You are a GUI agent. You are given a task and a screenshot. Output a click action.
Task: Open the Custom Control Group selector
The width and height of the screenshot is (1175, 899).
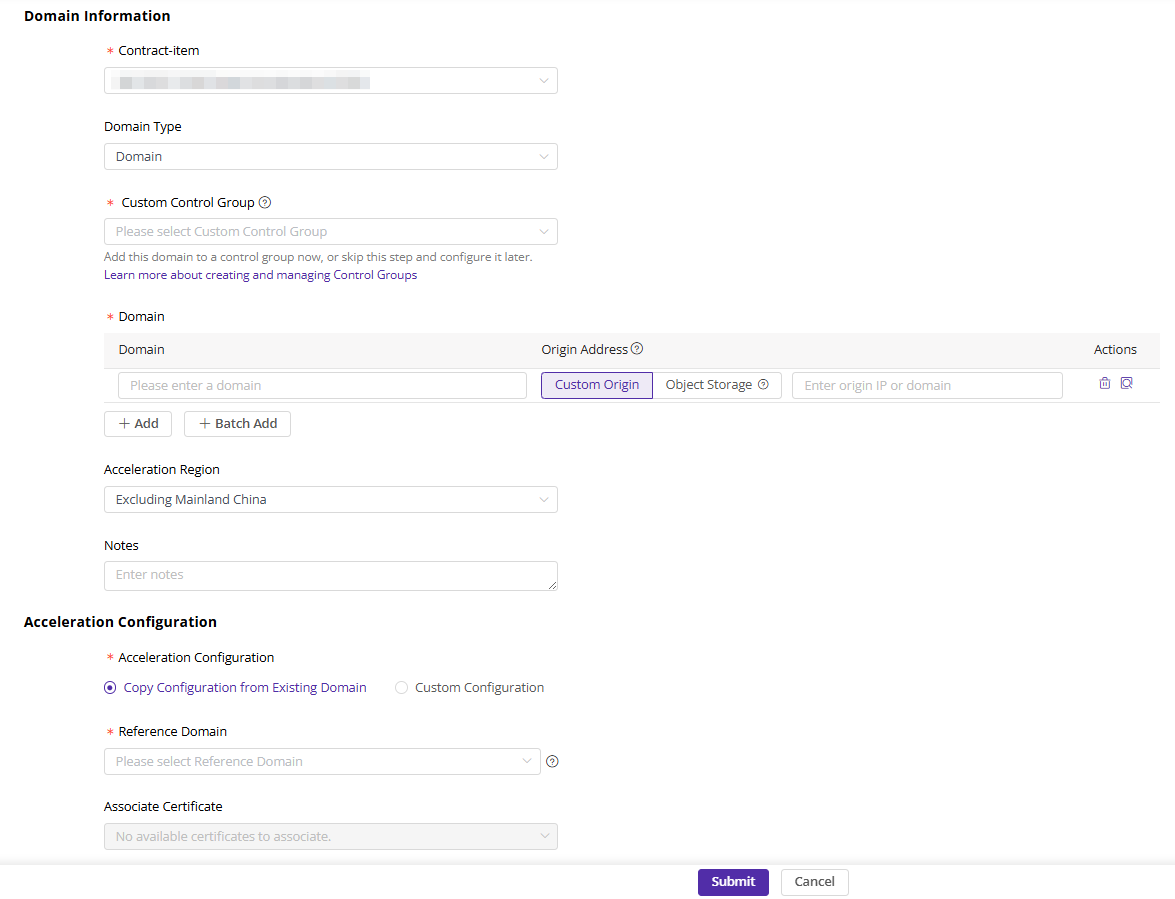[x=330, y=232]
